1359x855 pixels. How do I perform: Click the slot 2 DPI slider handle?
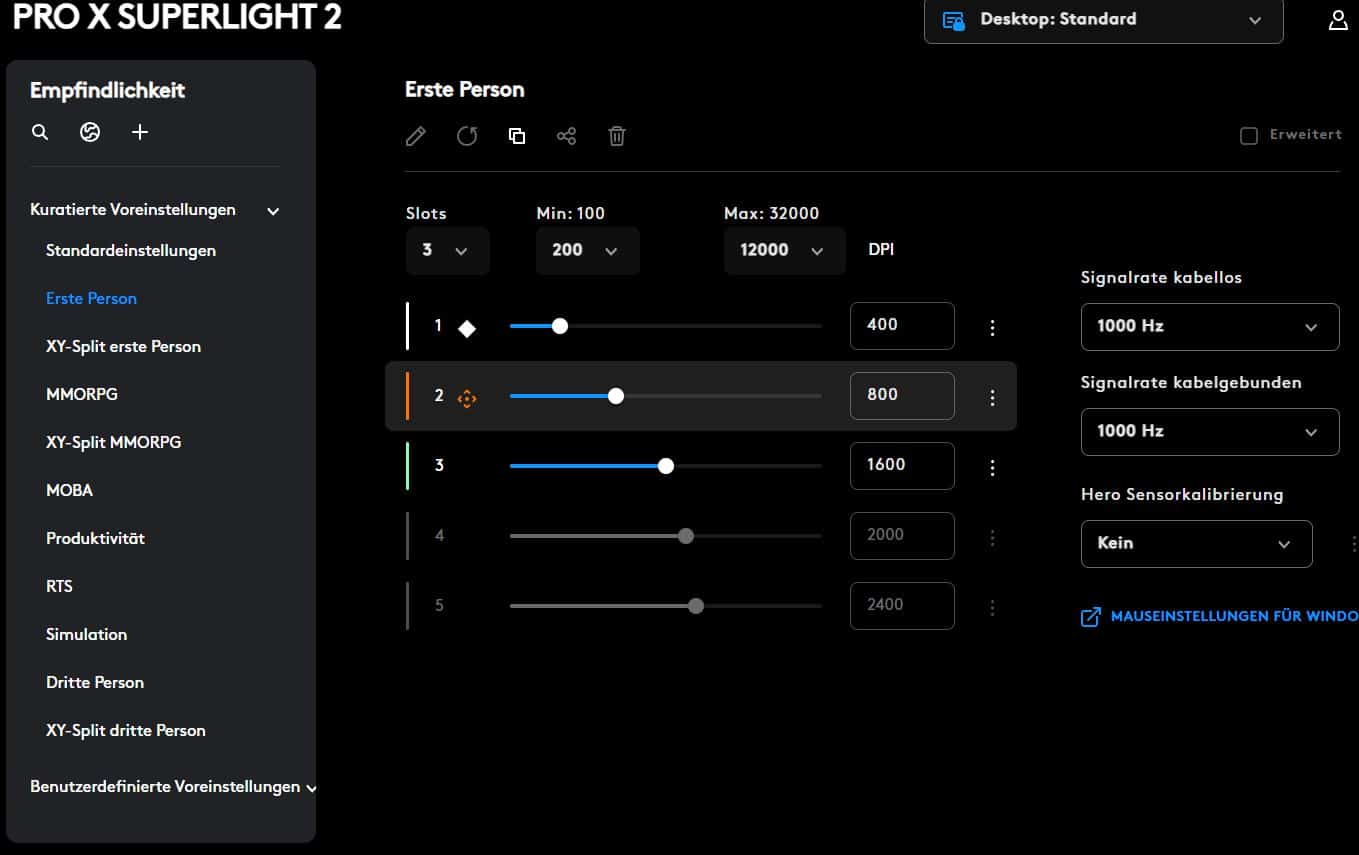(x=616, y=396)
